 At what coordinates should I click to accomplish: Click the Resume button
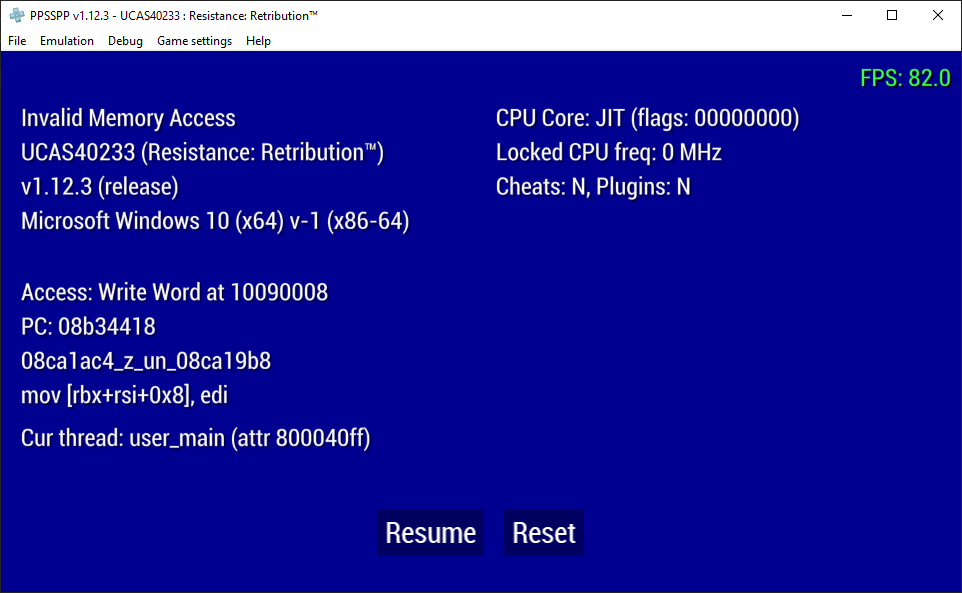[x=430, y=532]
